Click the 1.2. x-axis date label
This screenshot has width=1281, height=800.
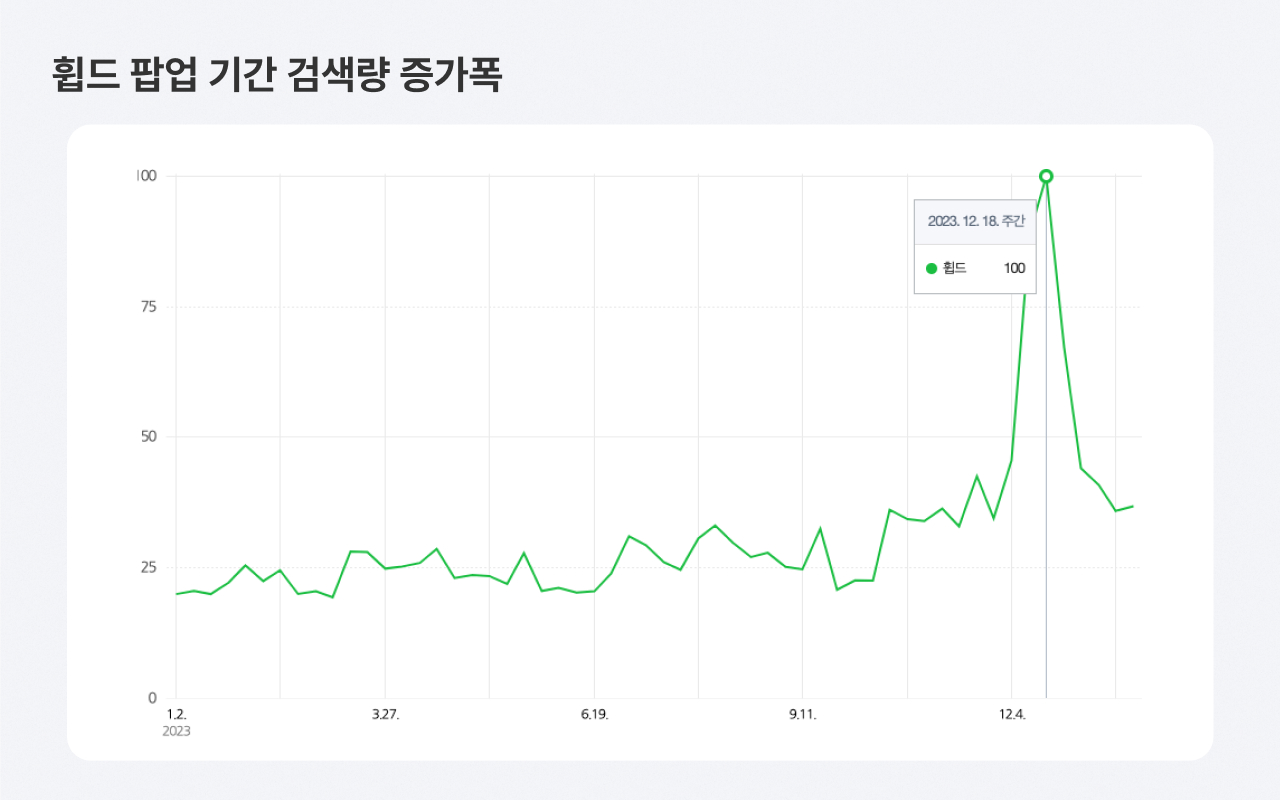[x=176, y=715]
